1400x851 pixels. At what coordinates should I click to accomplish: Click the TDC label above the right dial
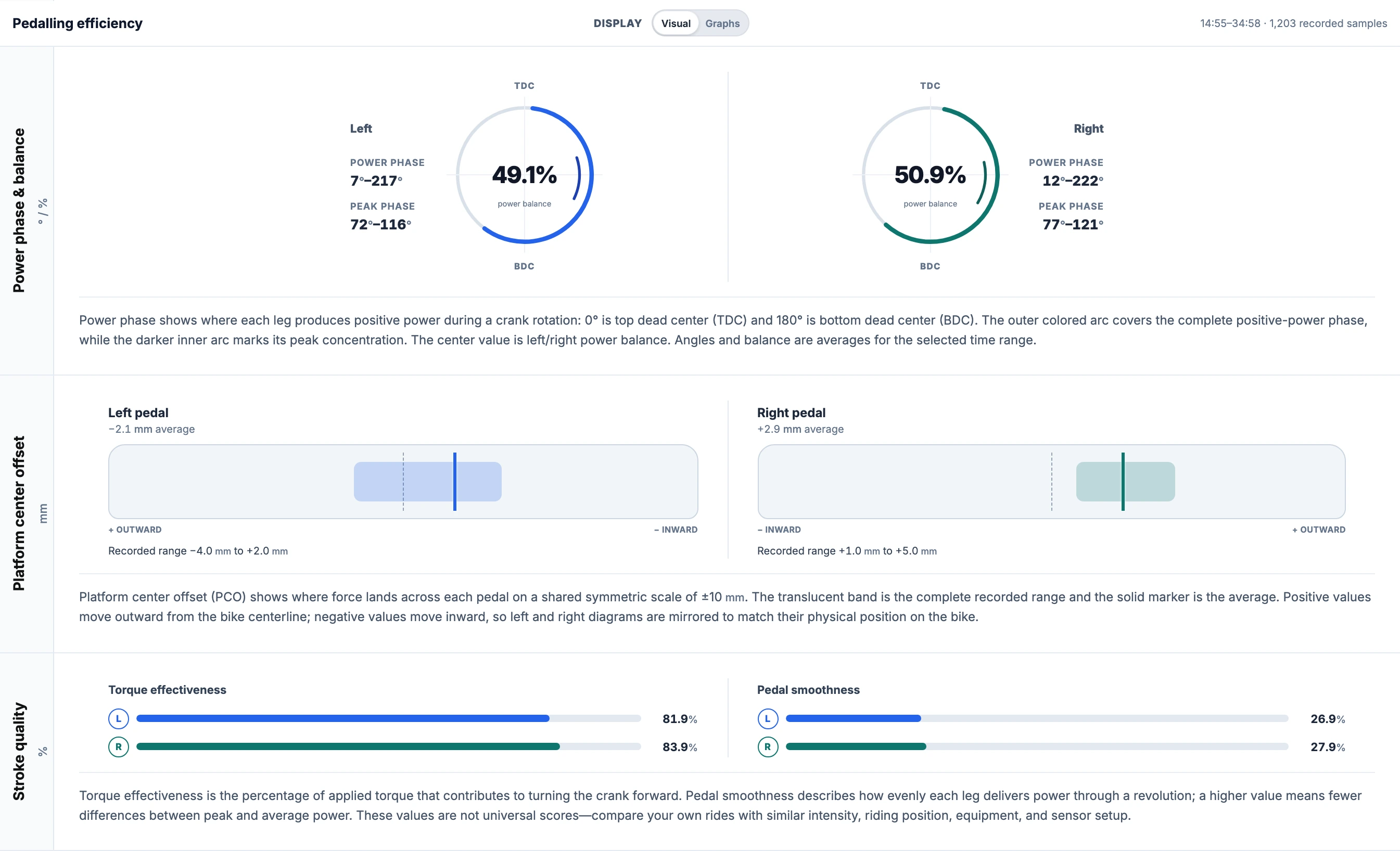(x=930, y=86)
